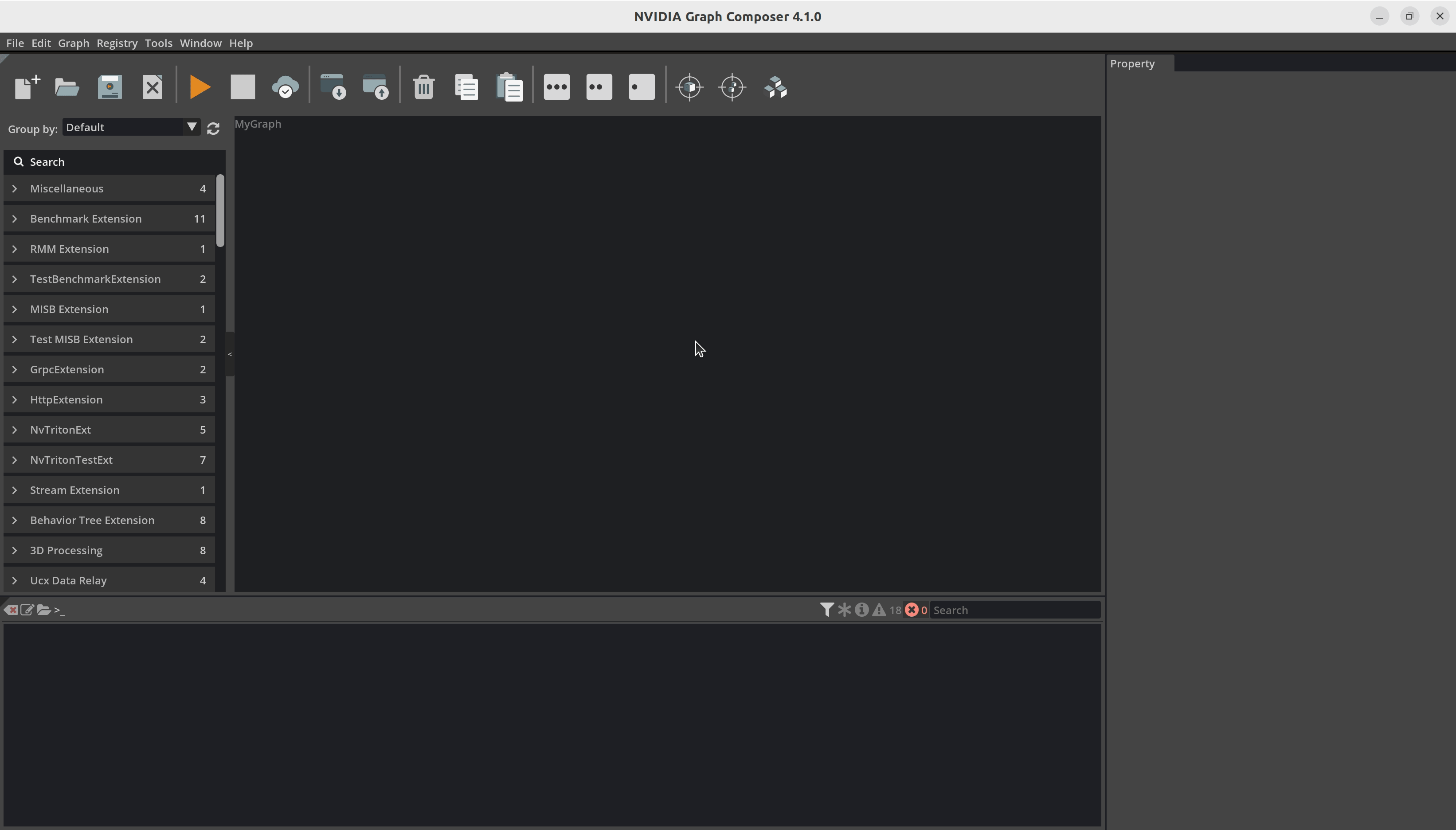Toggle the warning filter in status bar
1456x830 pixels.
pyautogui.click(x=879, y=610)
